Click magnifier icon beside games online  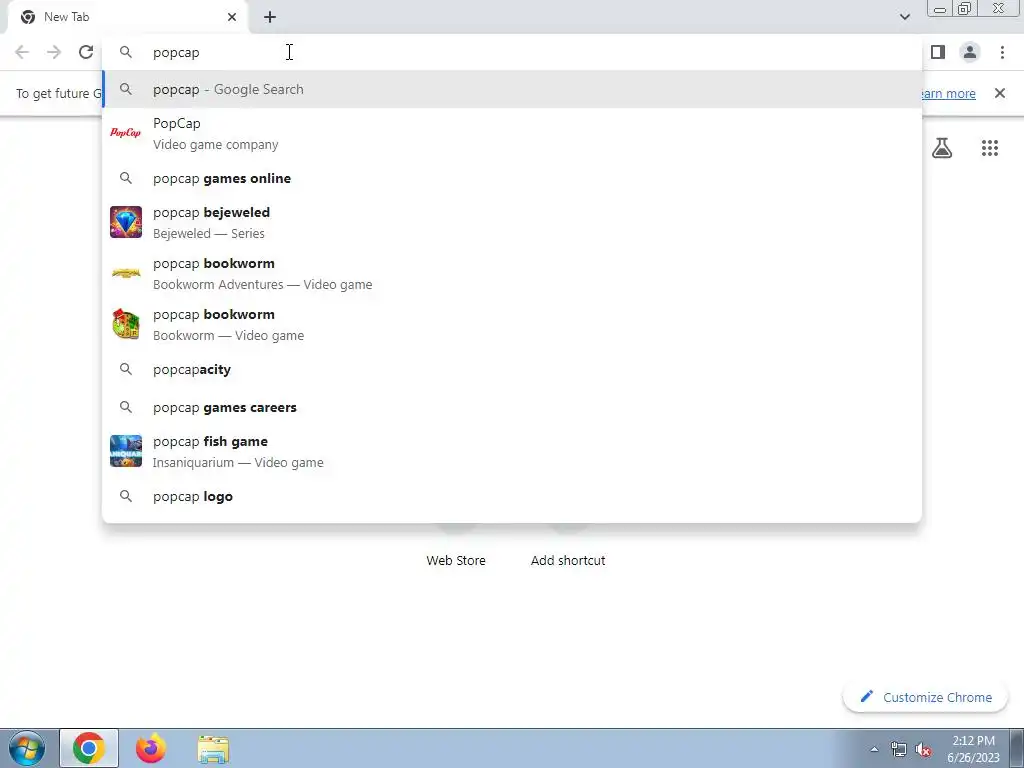click(x=125, y=178)
